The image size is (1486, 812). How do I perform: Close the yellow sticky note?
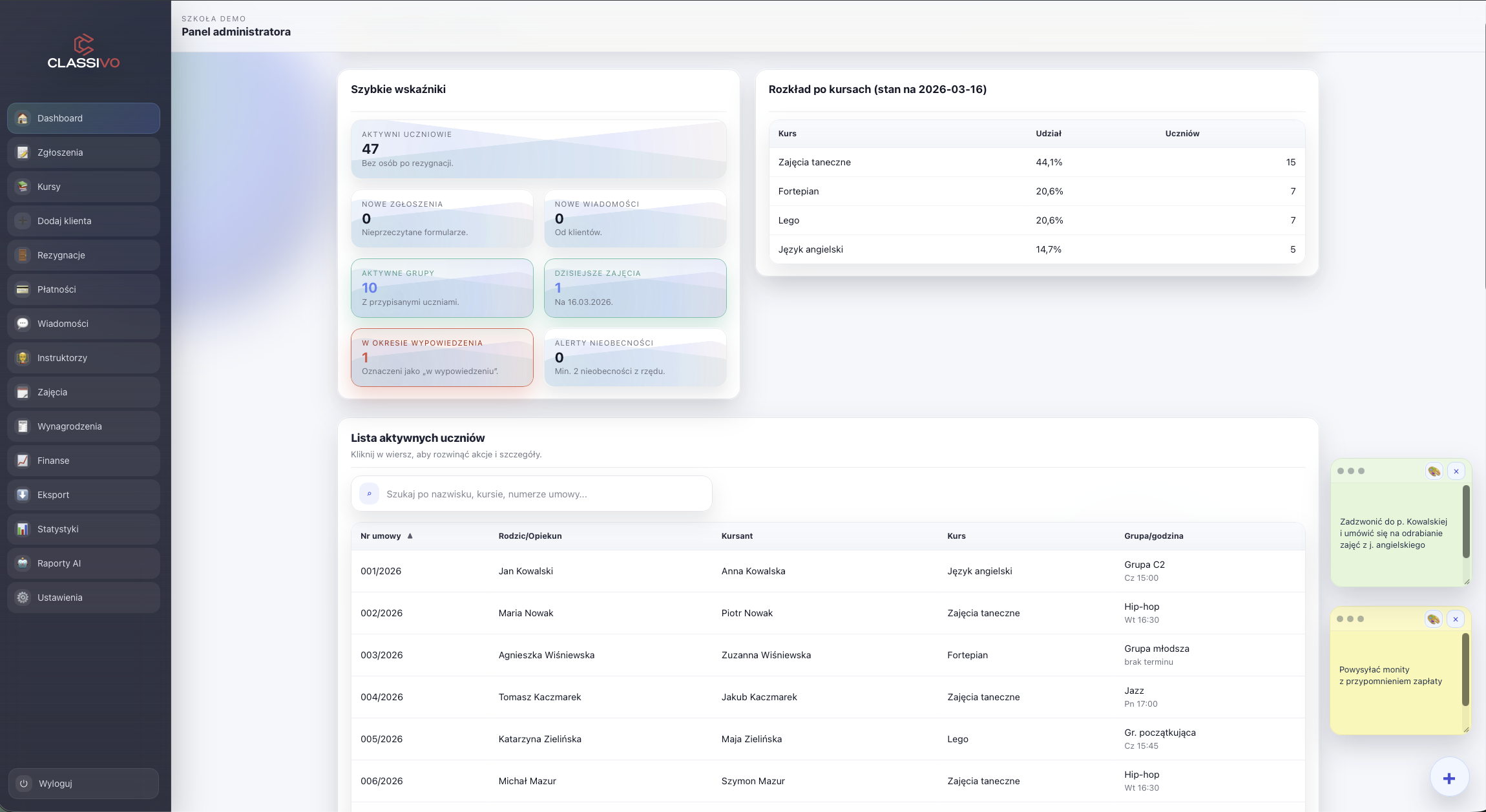point(1456,619)
